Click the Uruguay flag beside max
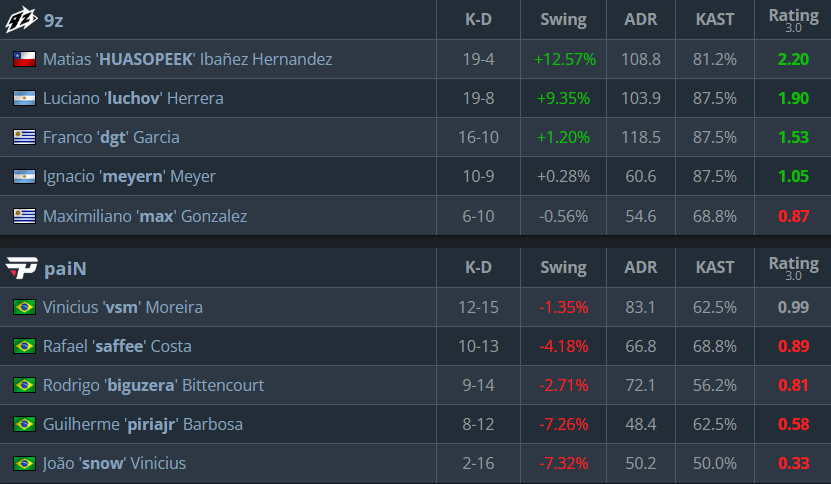This screenshot has width=831, height=484. 24,216
